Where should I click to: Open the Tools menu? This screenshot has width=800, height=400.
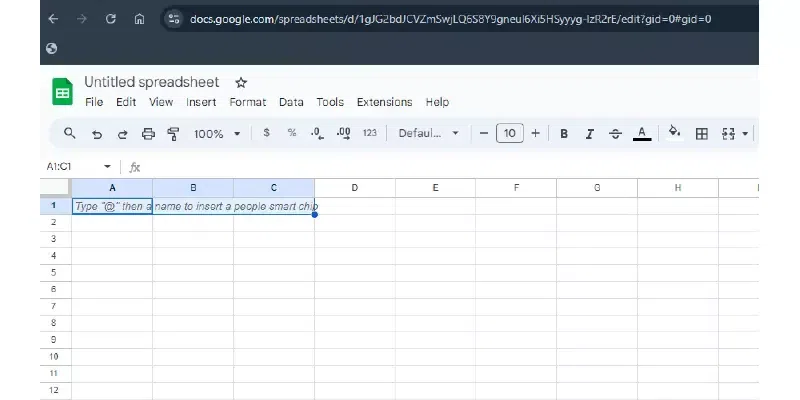click(x=330, y=102)
